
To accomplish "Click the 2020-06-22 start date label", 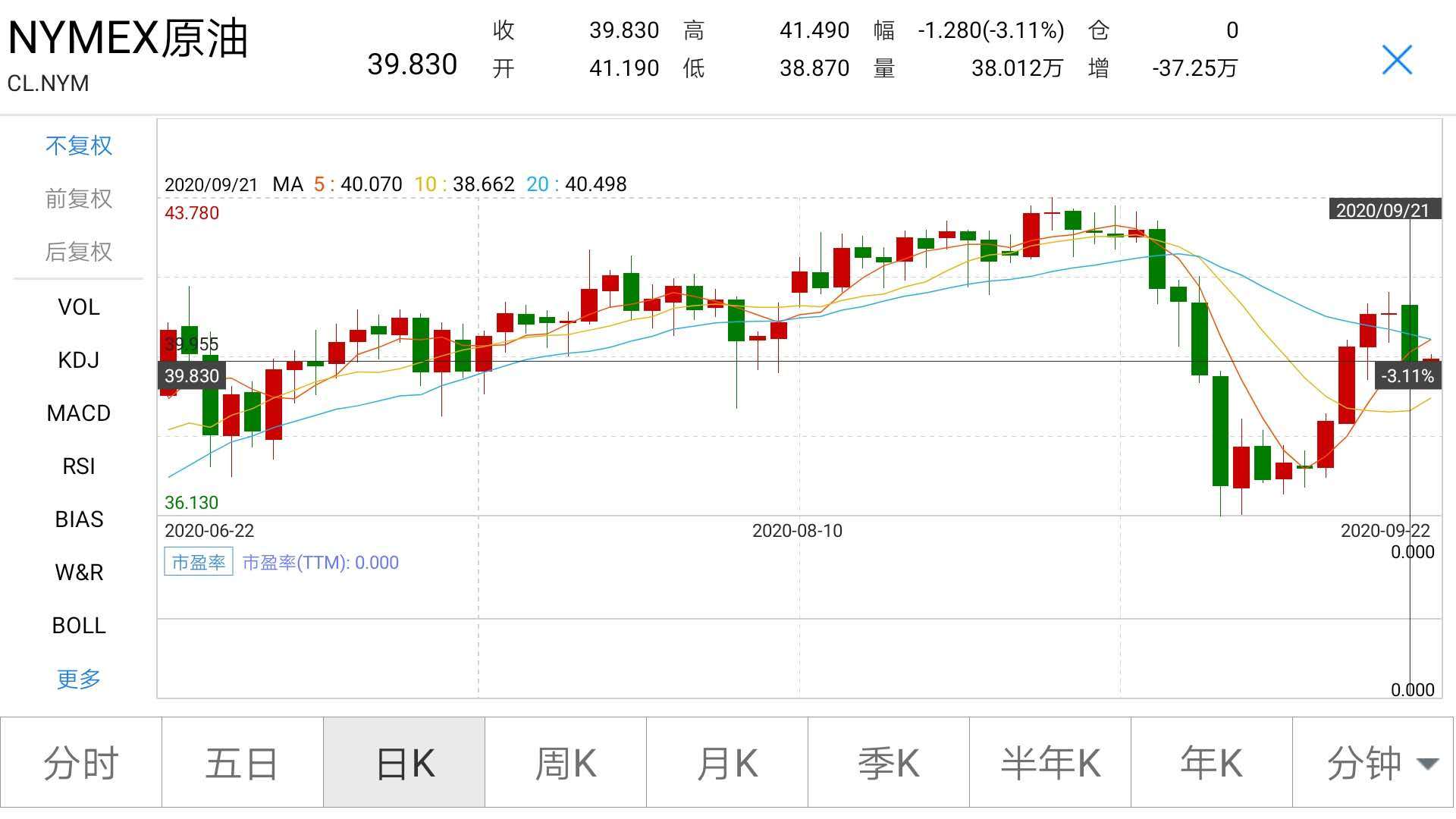I will click(x=209, y=531).
